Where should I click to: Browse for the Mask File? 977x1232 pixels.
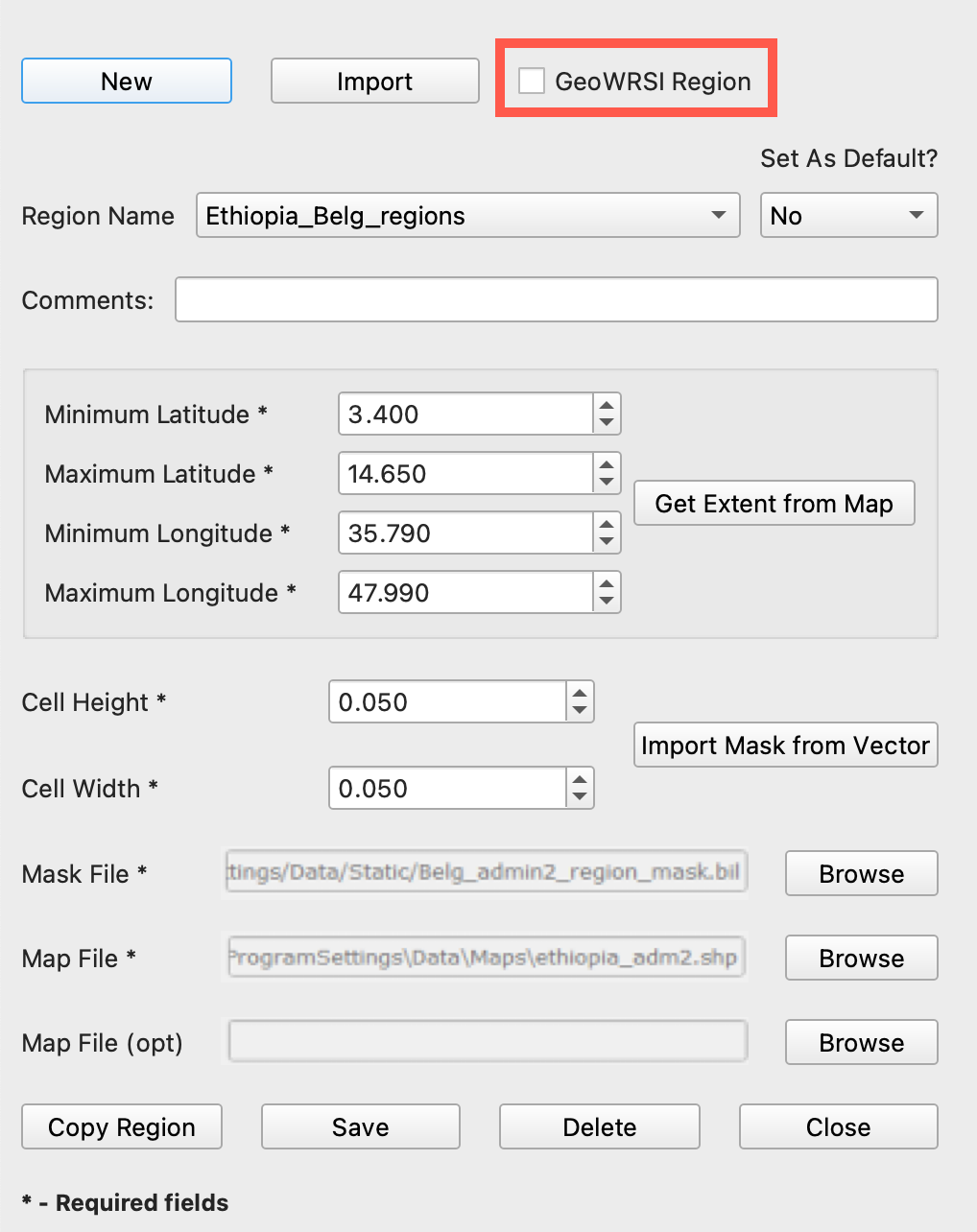click(x=861, y=874)
